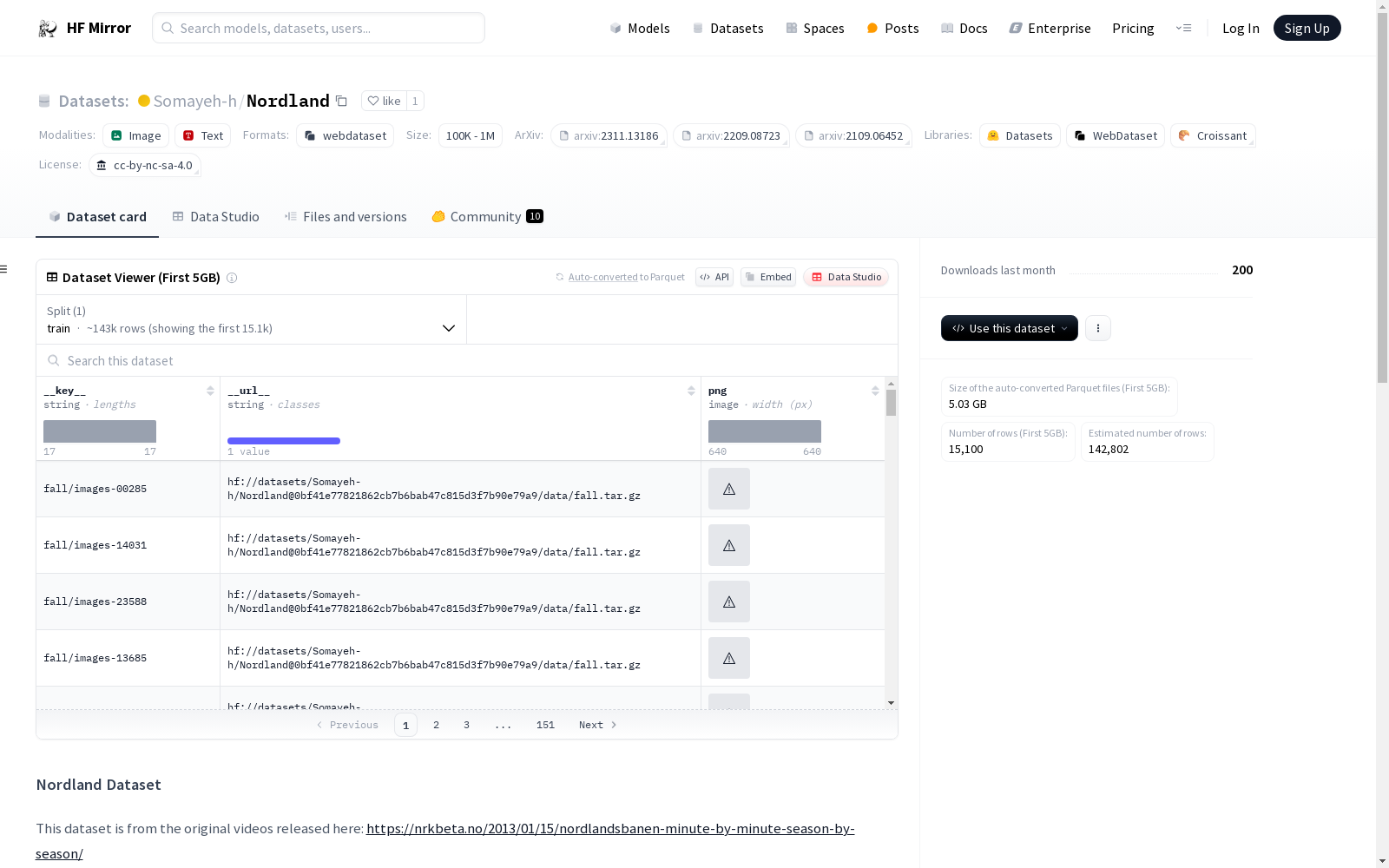Sort the __key__ column
The width and height of the screenshot is (1389, 868).
point(210,391)
